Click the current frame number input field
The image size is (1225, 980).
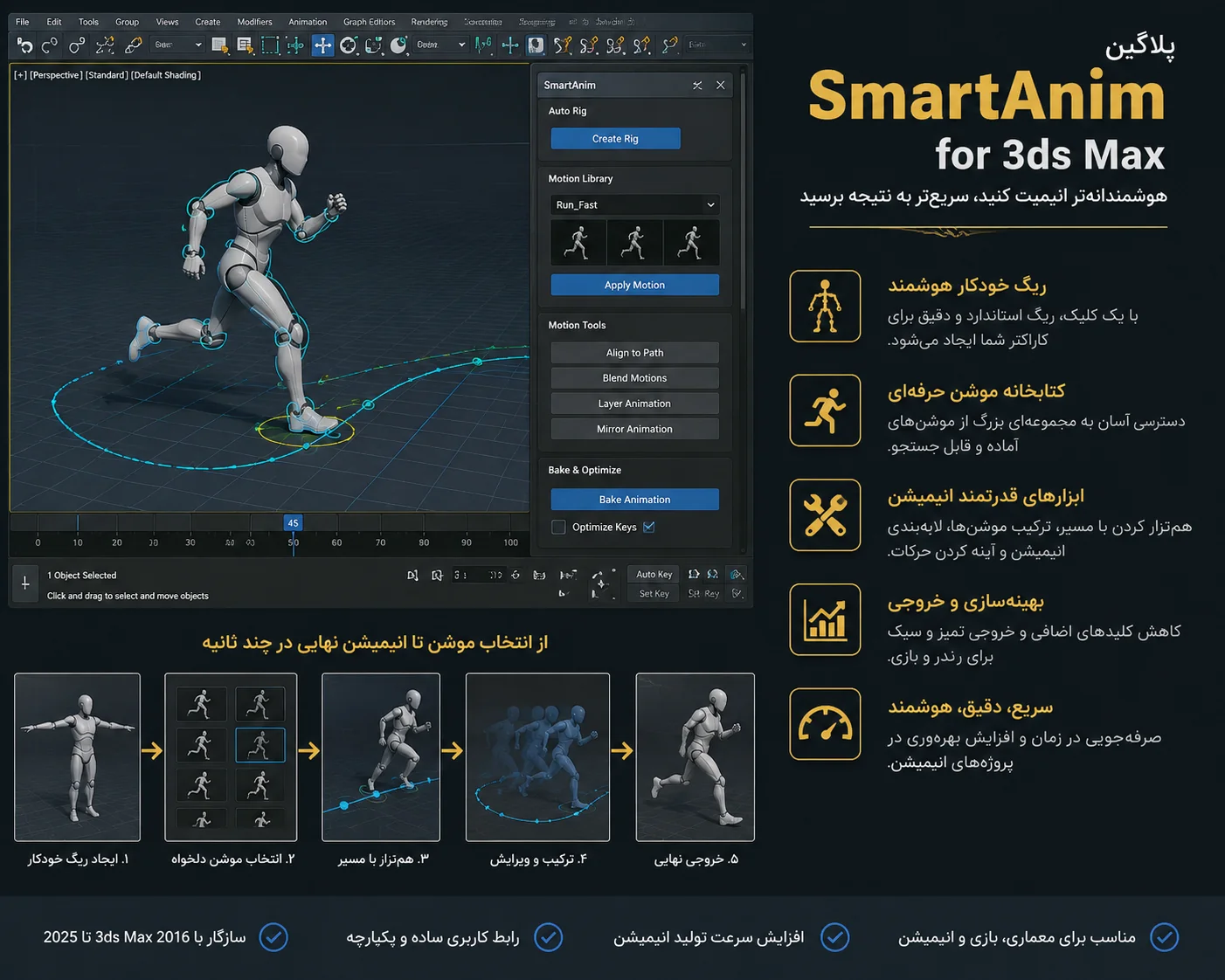479,575
